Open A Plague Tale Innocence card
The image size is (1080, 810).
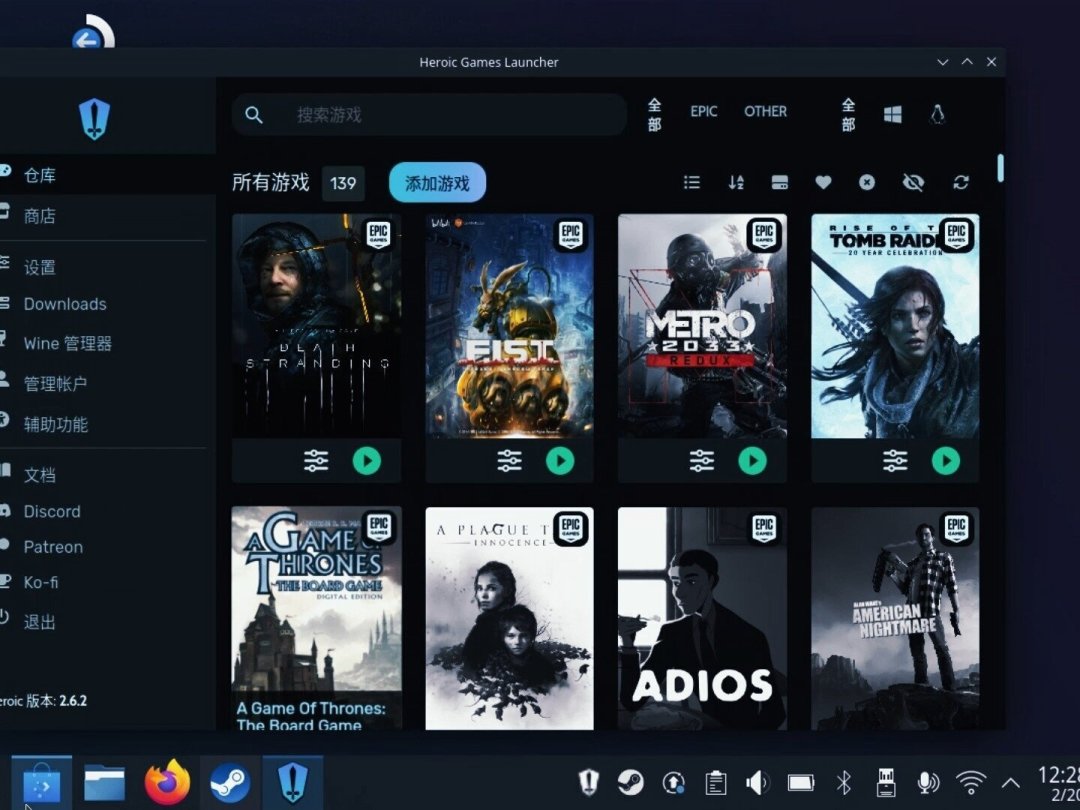pos(509,618)
